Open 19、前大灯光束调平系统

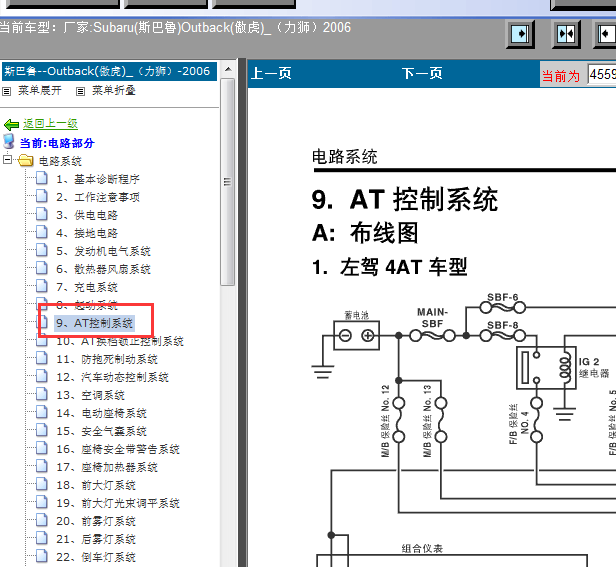(118, 503)
